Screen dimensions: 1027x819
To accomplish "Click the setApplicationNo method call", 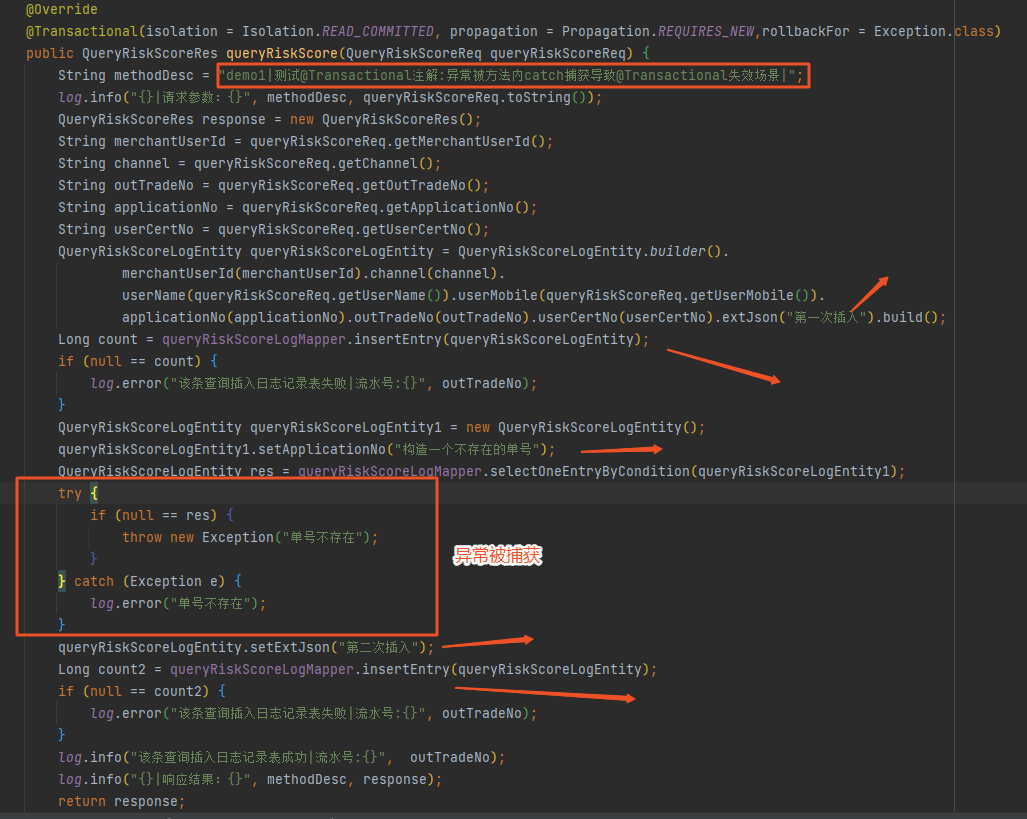I will (x=322, y=449).
